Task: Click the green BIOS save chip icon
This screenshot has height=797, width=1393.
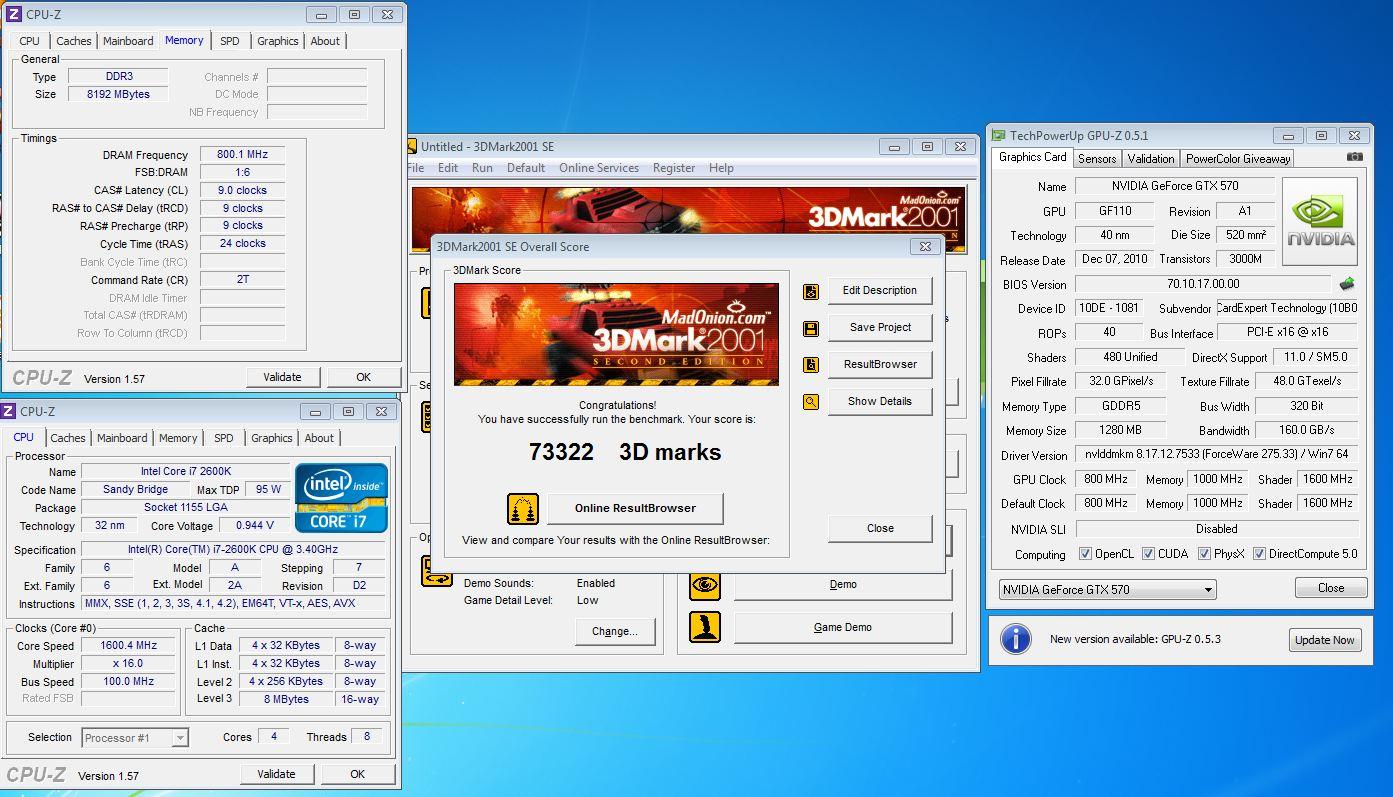Action: pos(1347,284)
